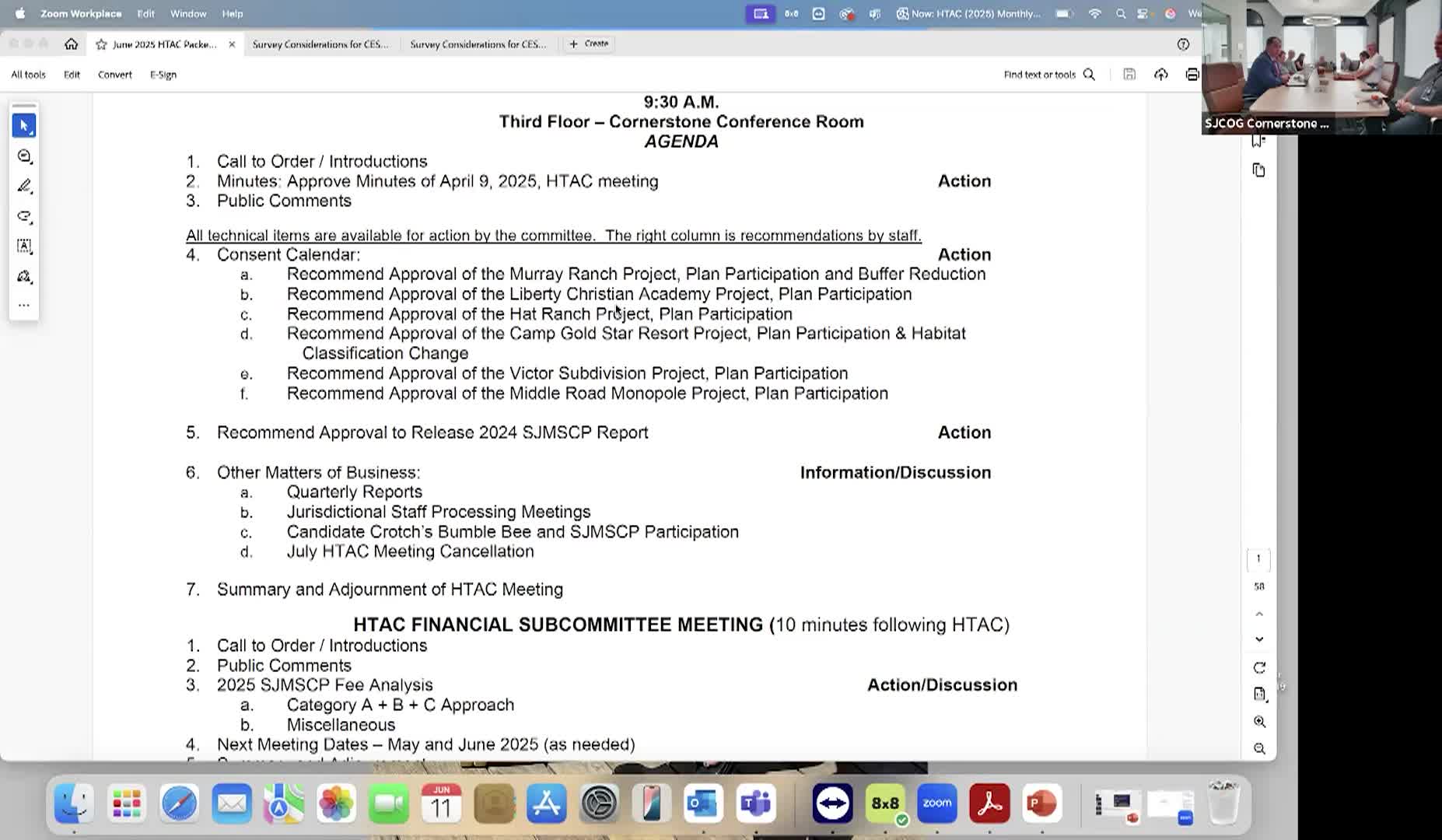Zoom in on the page
The height and width of the screenshot is (840, 1442).
pos(1259,721)
